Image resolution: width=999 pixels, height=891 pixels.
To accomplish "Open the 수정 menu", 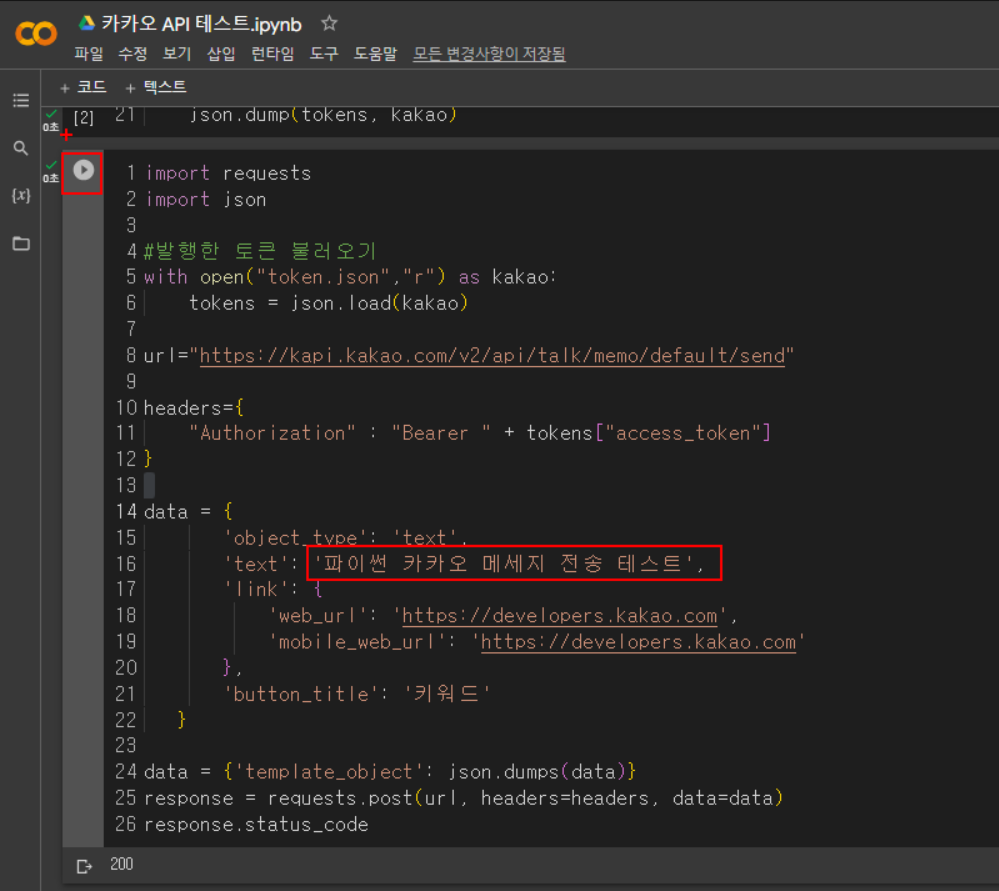I will click(x=133, y=54).
